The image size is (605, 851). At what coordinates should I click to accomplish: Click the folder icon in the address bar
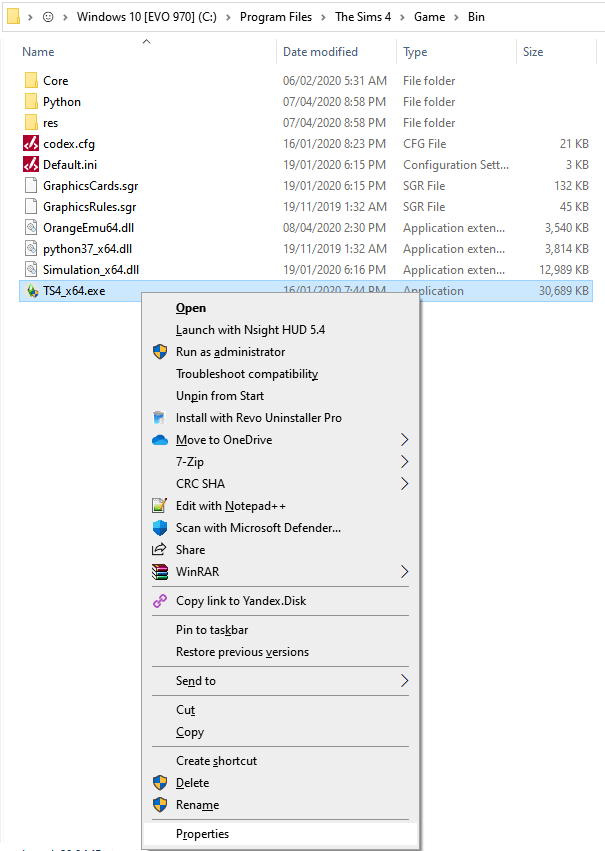13,17
